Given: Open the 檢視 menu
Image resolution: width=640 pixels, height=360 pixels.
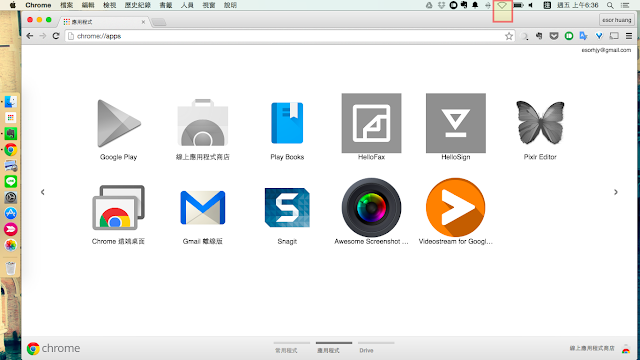Looking at the screenshot, I should click(x=109, y=5).
